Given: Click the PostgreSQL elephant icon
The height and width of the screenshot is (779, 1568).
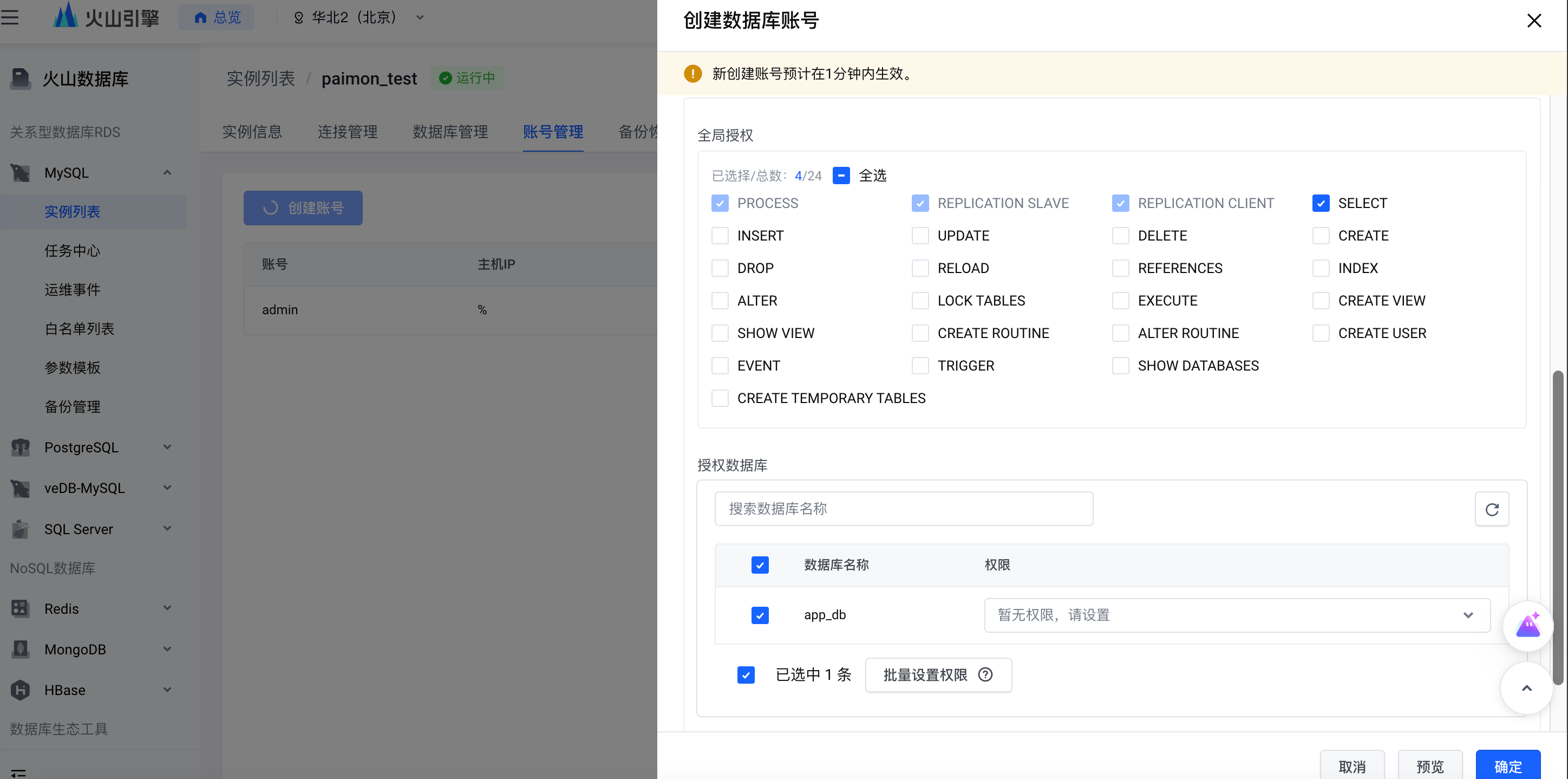Looking at the screenshot, I should (20, 447).
